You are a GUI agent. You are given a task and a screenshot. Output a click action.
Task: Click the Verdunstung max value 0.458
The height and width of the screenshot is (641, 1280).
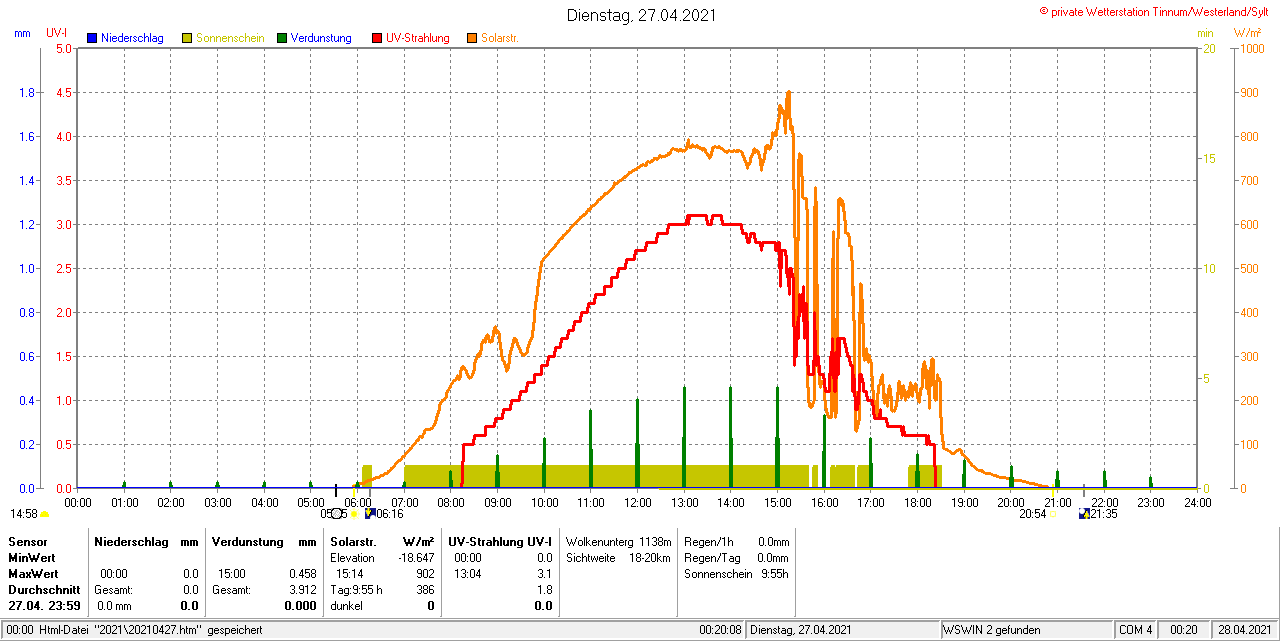pyautogui.click(x=301, y=574)
